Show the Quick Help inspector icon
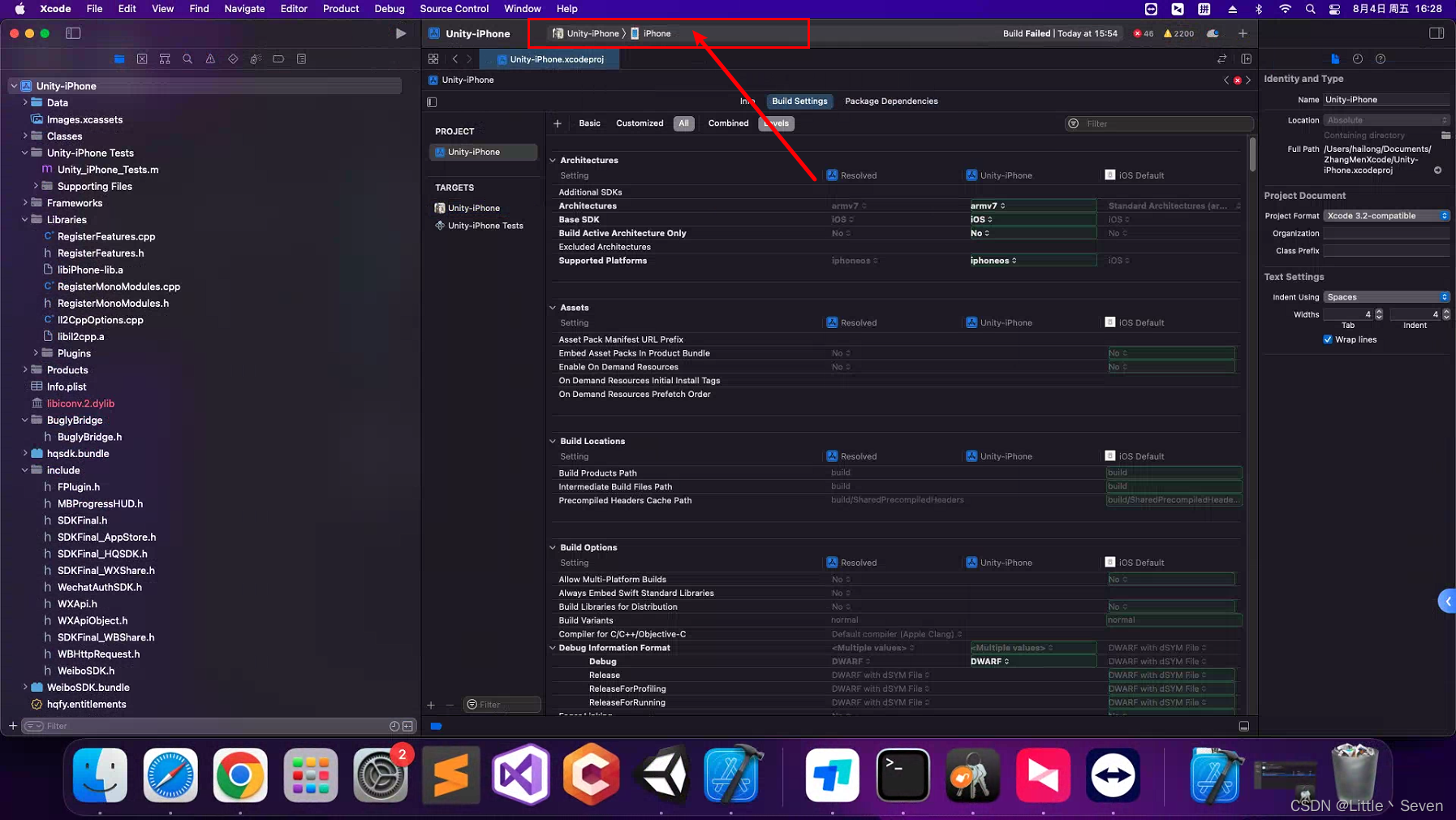 [x=1381, y=59]
